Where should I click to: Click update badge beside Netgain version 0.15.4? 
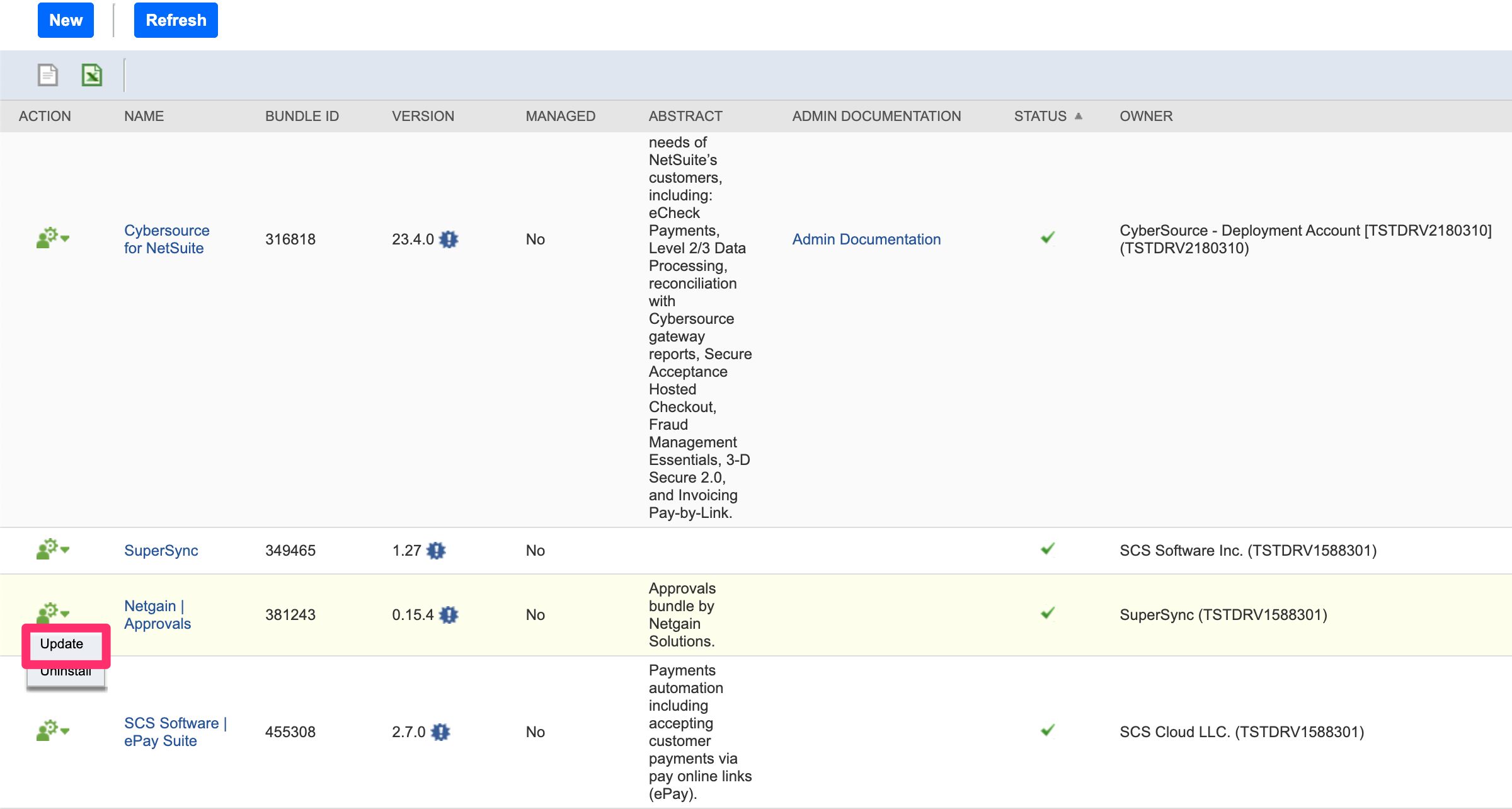click(x=449, y=615)
